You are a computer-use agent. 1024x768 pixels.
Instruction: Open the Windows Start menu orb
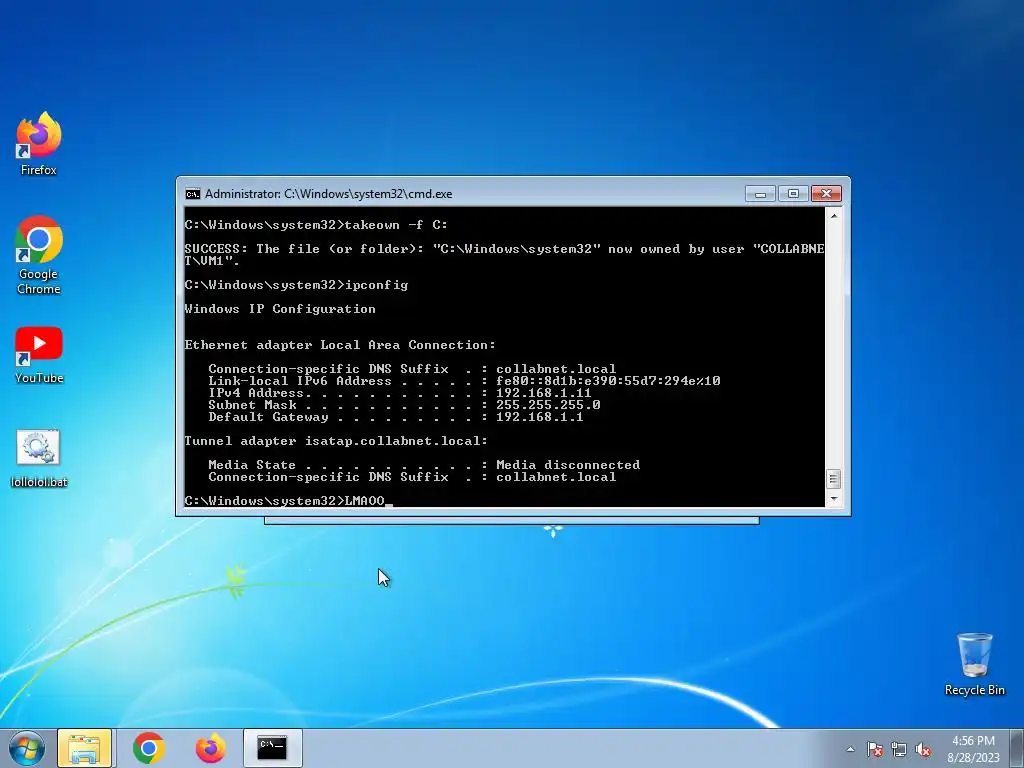tap(27, 748)
